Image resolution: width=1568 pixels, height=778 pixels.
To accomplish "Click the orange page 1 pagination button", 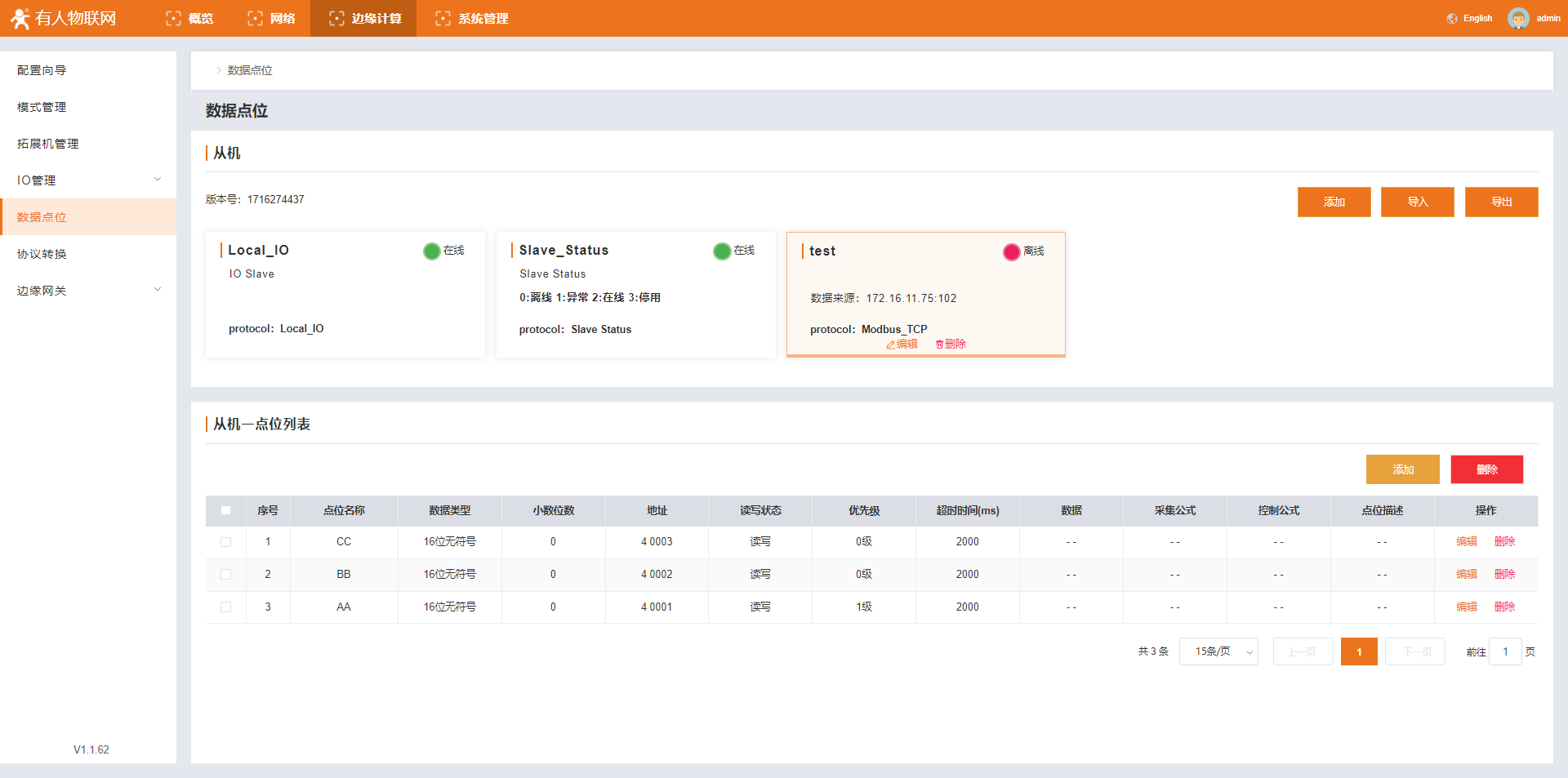I will (1358, 651).
